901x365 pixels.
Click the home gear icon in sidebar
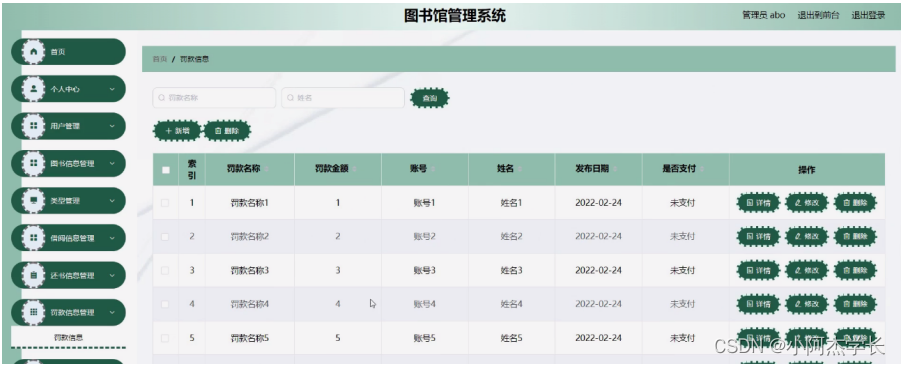click(x=33, y=52)
